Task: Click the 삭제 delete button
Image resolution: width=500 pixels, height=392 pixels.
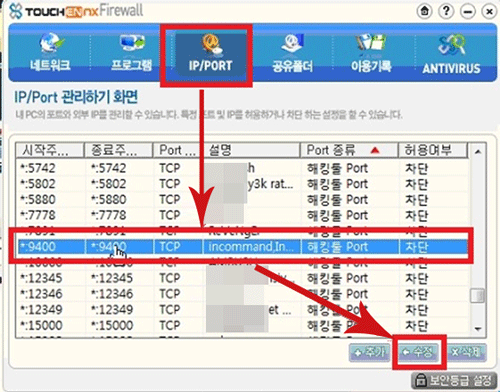Action: pyautogui.click(x=466, y=352)
